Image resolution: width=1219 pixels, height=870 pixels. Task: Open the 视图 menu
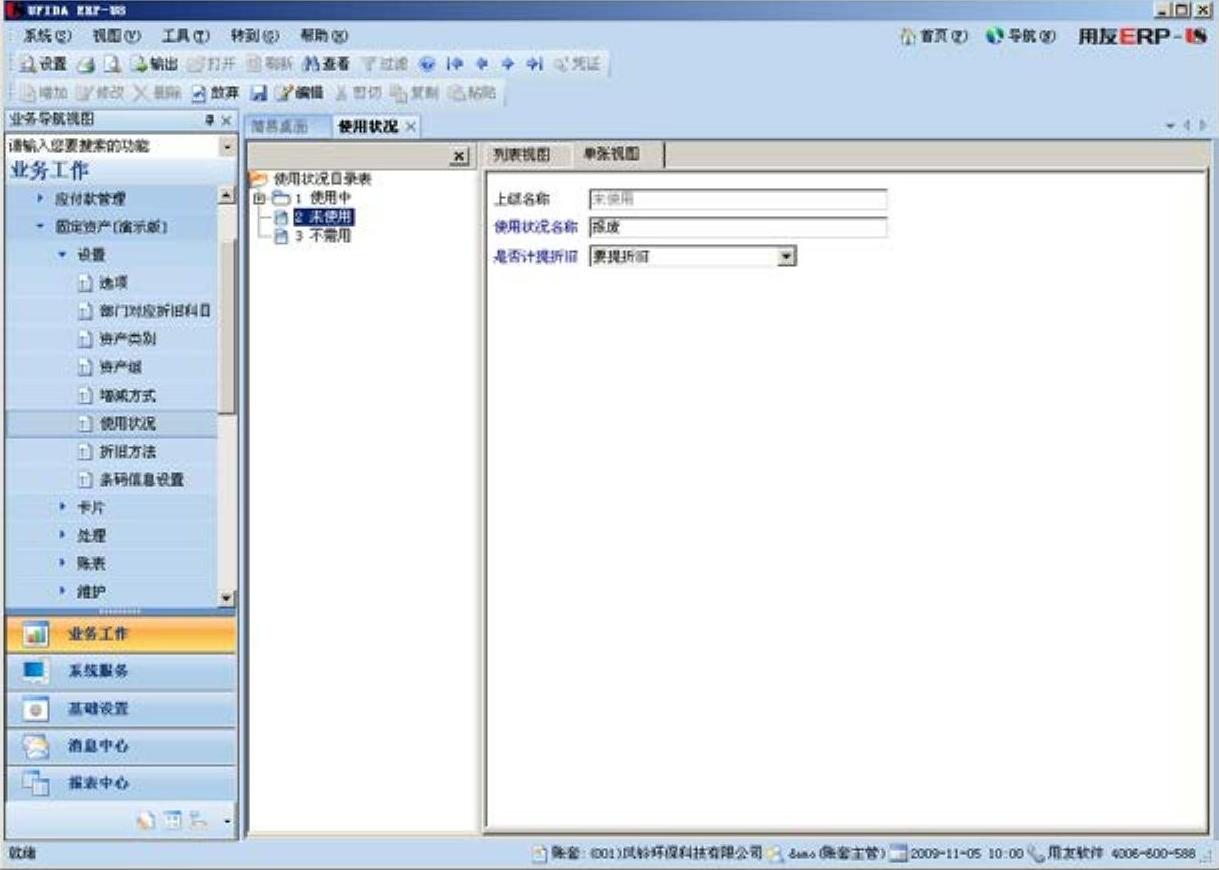tap(117, 35)
